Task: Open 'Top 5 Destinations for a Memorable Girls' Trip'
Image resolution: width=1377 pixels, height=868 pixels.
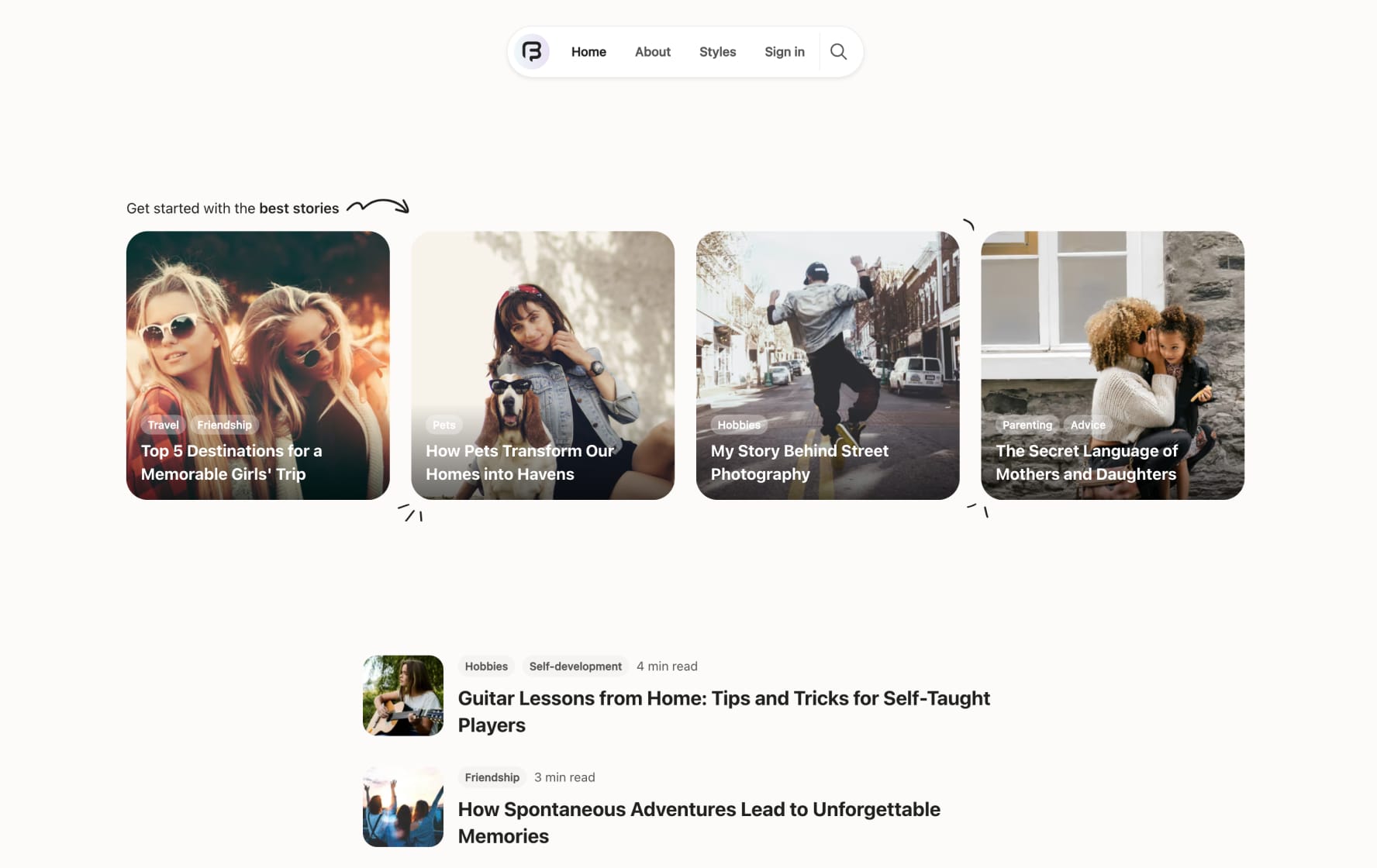Action: (232, 462)
